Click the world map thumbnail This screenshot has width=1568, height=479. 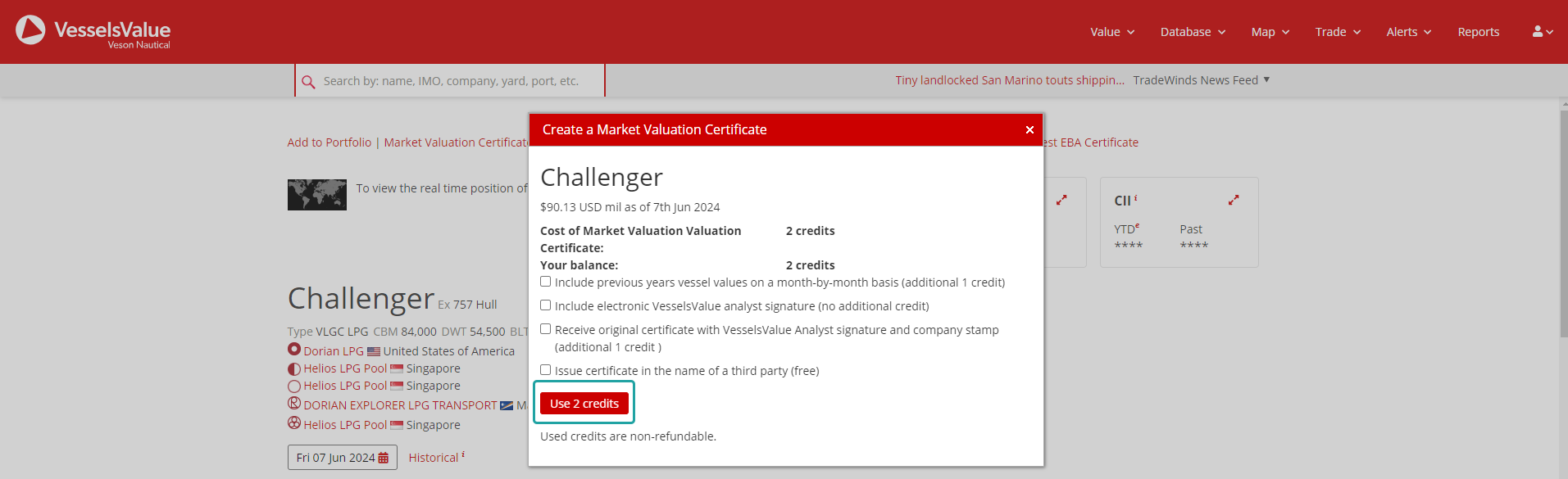(x=317, y=195)
